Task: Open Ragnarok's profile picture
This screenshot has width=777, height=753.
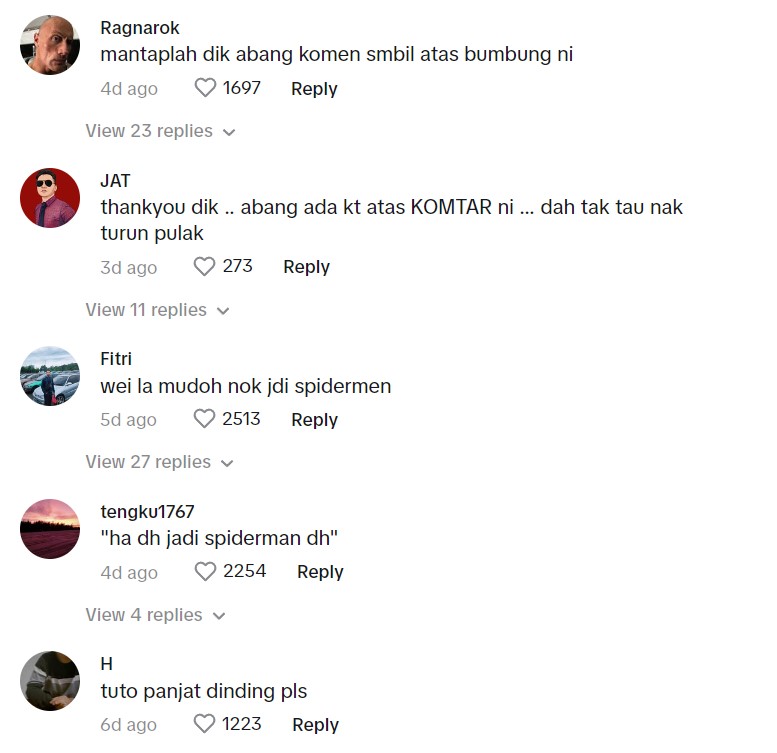Action: [50, 45]
